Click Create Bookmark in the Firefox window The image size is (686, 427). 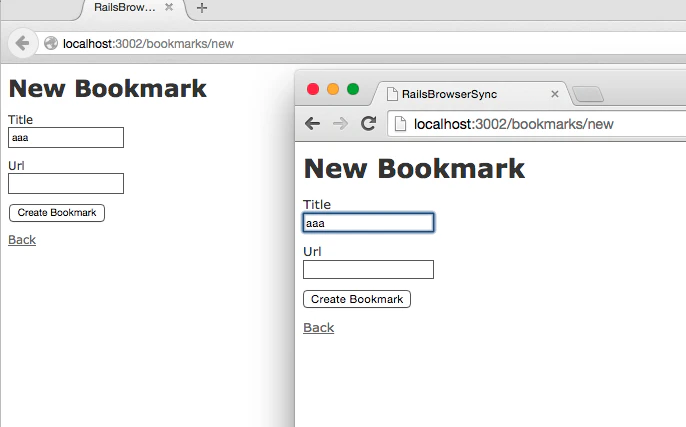[x=57, y=213]
